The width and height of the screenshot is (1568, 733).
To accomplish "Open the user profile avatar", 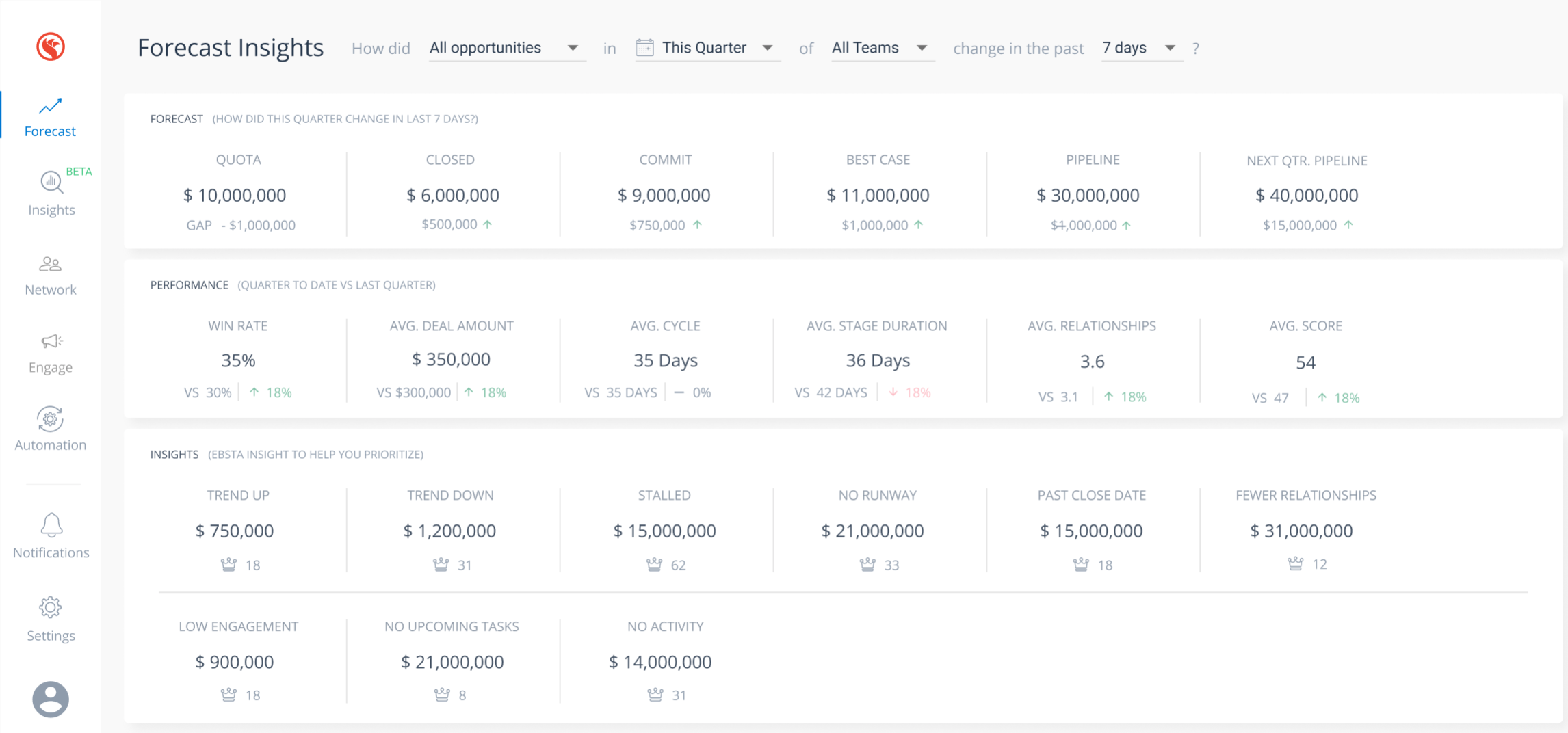I will pos(51,699).
